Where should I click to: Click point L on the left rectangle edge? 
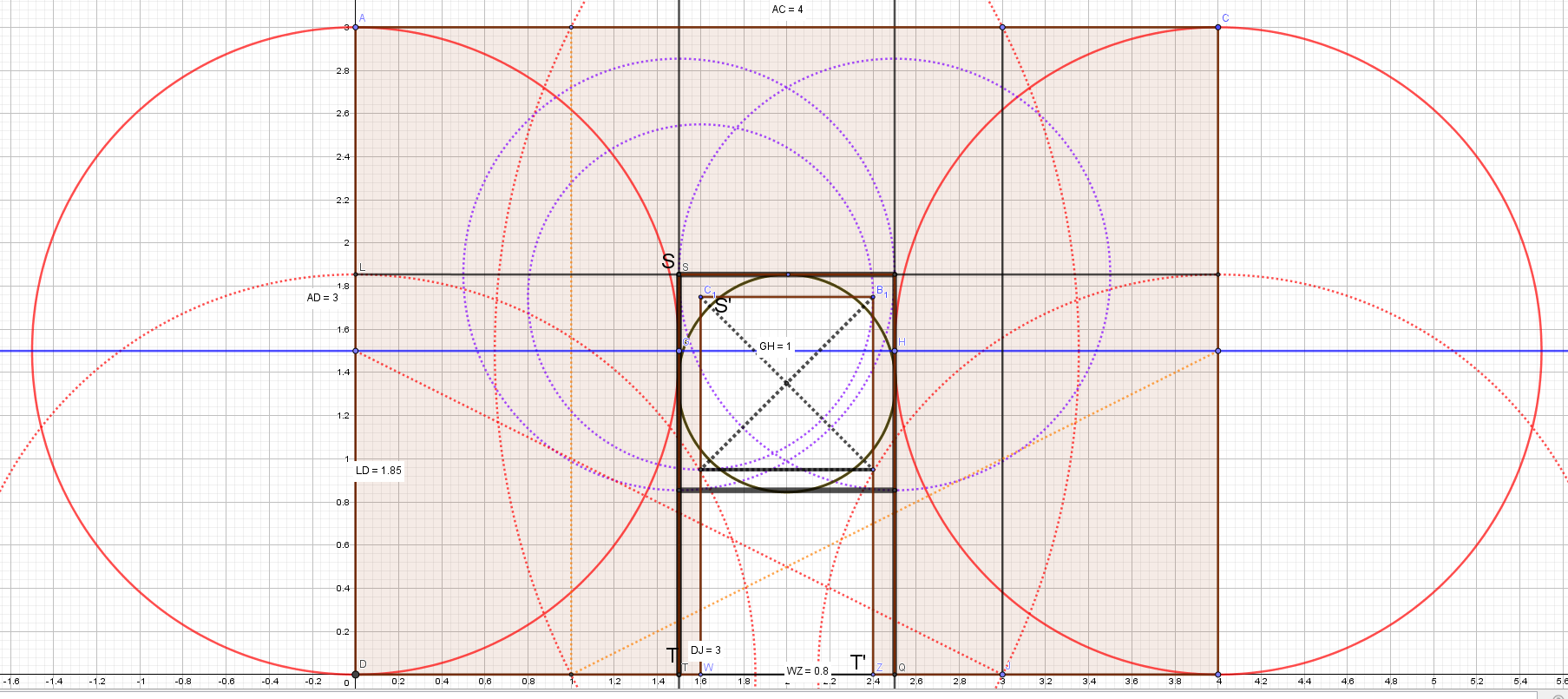tap(356, 274)
